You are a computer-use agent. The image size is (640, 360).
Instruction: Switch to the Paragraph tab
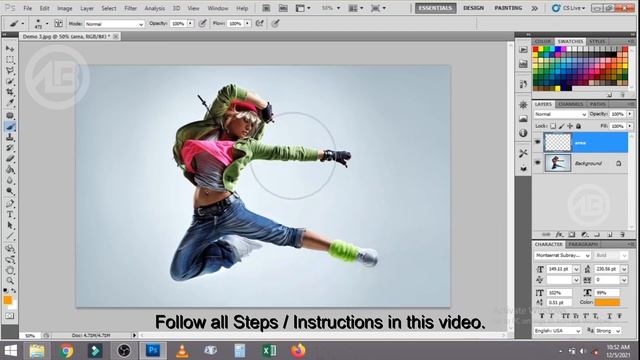pos(583,244)
